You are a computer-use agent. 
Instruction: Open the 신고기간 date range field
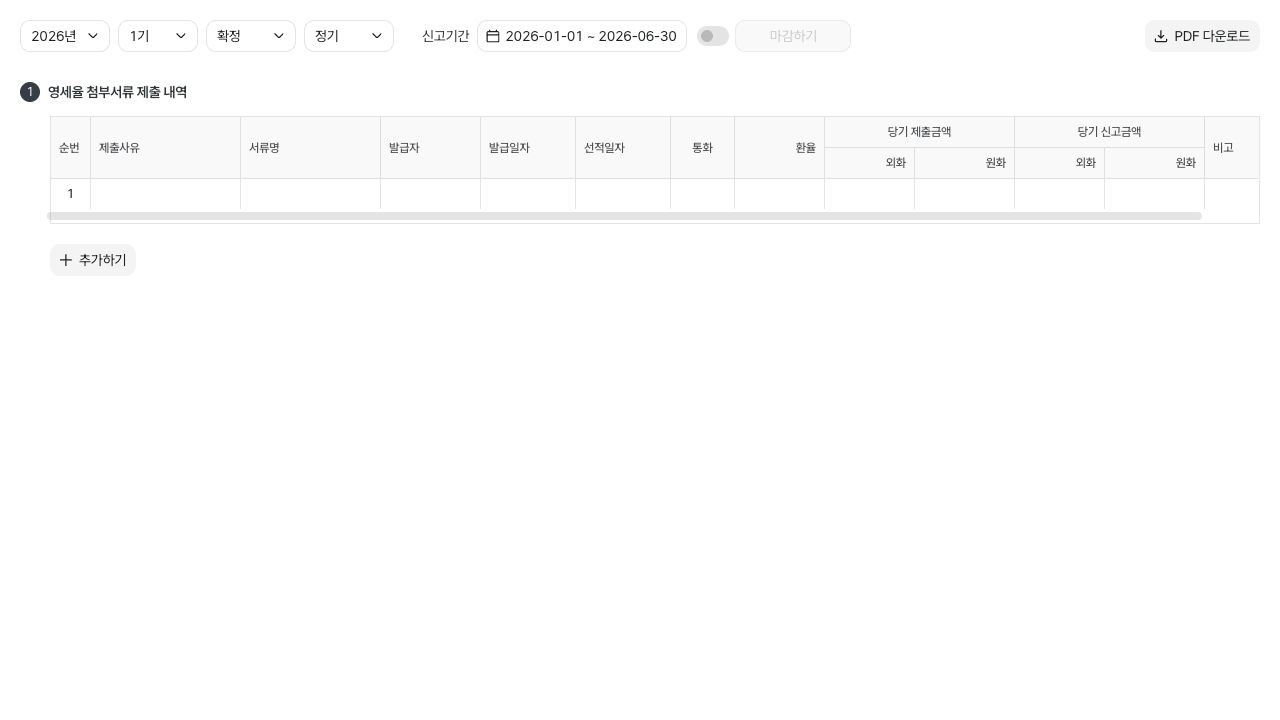tap(582, 36)
